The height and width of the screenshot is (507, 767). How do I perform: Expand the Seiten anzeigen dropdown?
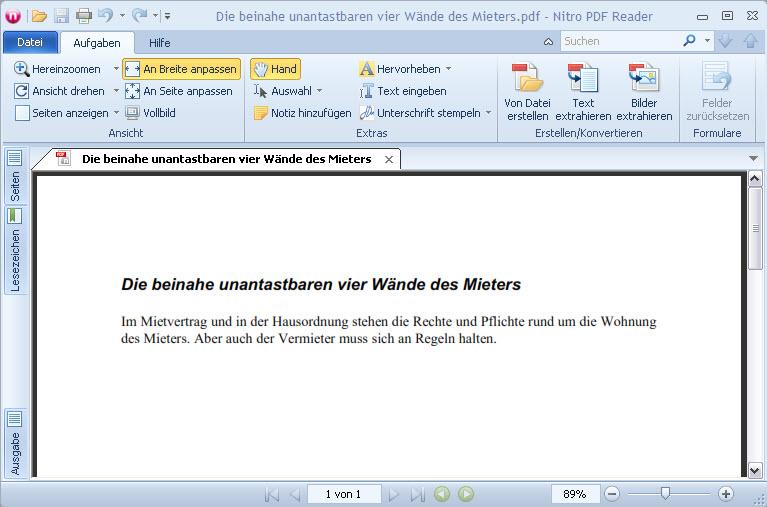116,113
